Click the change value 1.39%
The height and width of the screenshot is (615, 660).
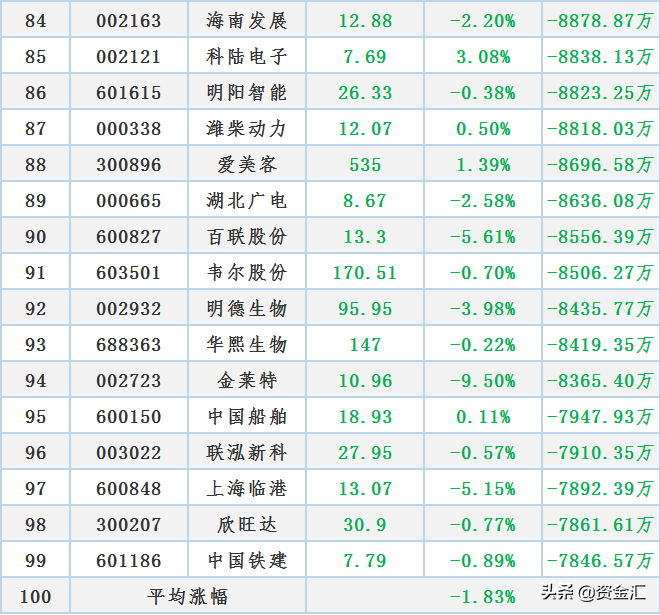tap(483, 165)
